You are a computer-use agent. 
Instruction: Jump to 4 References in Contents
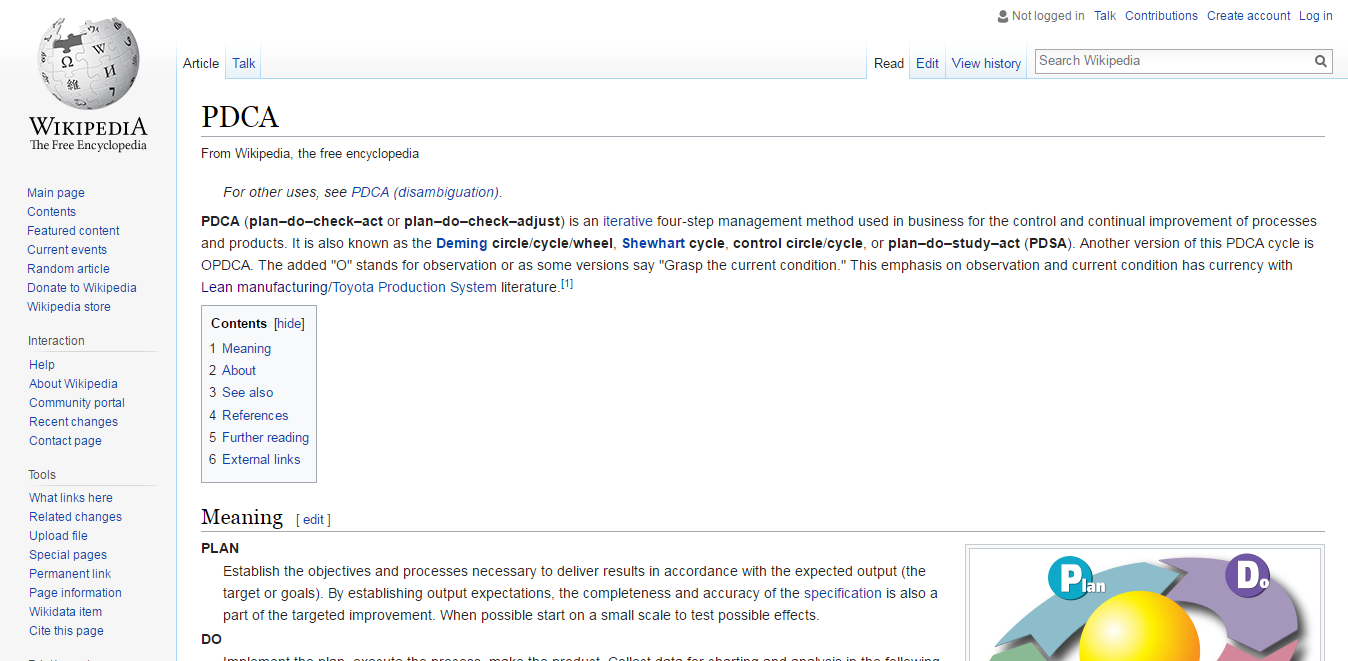(248, 416)
